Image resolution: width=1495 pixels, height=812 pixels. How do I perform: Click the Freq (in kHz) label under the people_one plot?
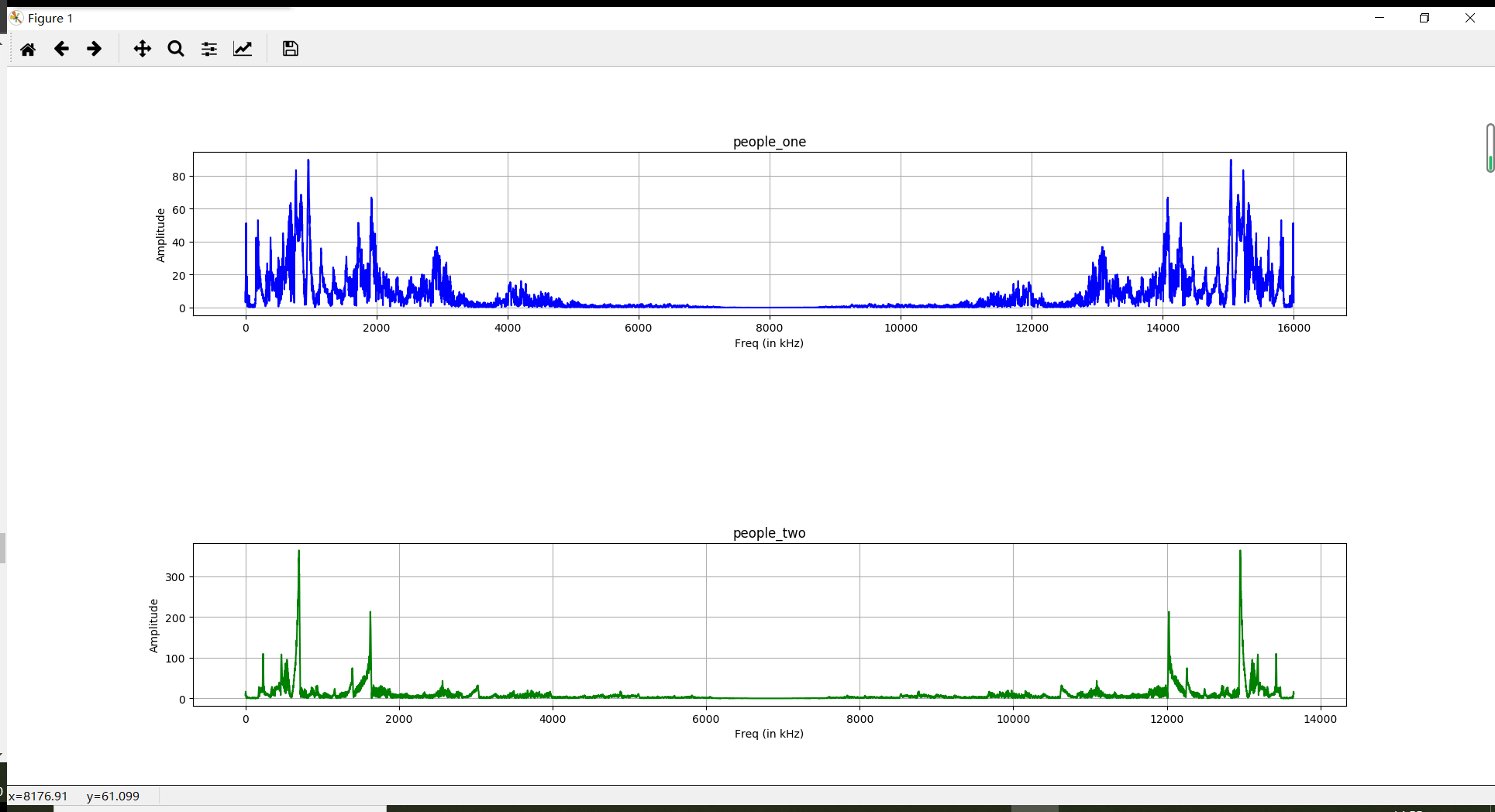[769, 343]
